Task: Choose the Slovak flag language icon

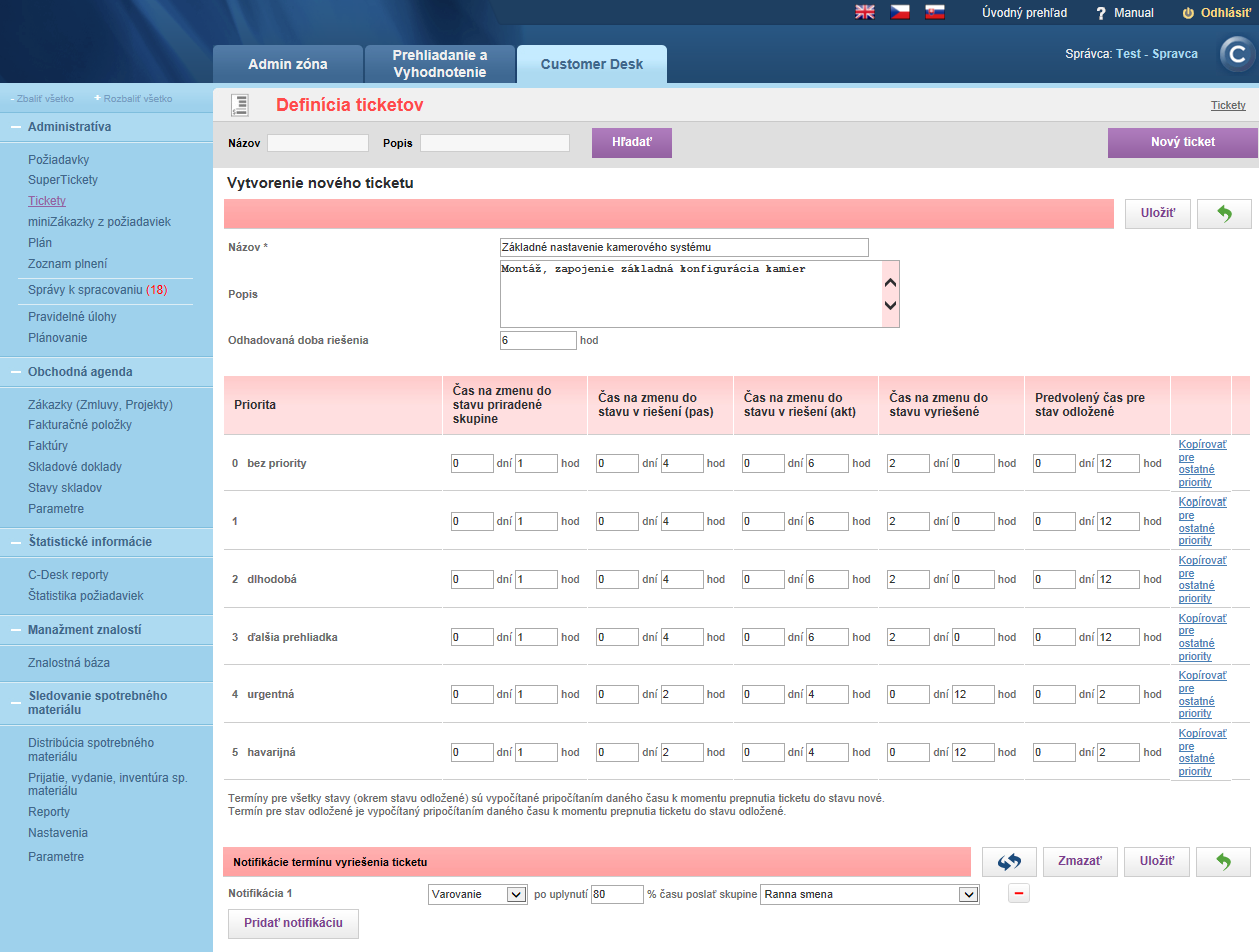Action: 935,13
